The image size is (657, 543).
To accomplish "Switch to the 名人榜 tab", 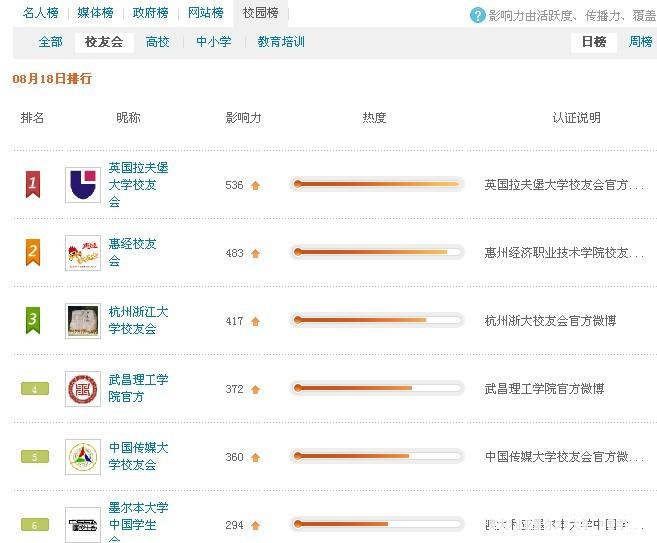I will (41, 13).
